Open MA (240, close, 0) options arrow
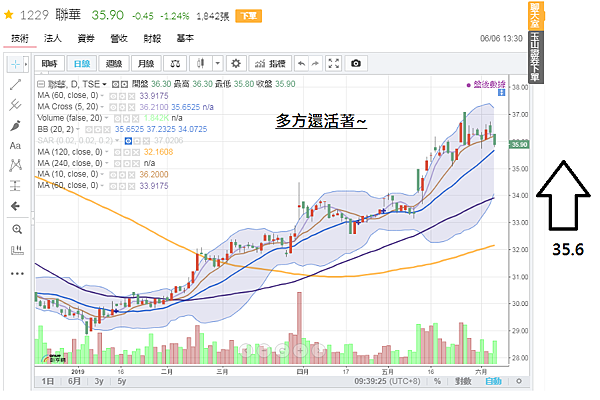The width and height of the screenshot is (600, 400). [x=106, y=163]
